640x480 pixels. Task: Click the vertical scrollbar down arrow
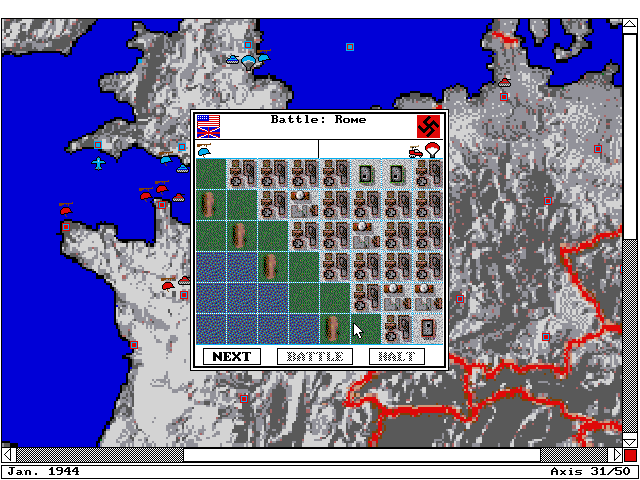point(629,440)
